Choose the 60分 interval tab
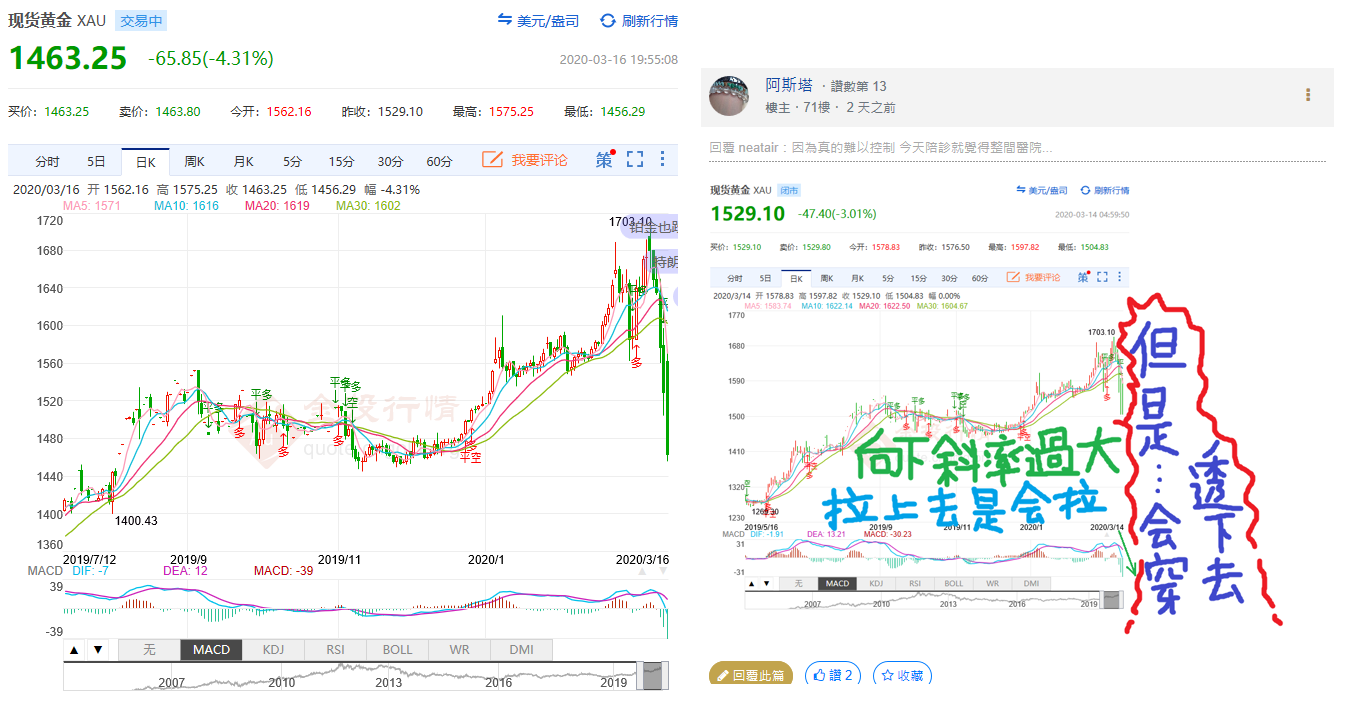Screen dimensions: 1352x711 (x=439, y=161)
